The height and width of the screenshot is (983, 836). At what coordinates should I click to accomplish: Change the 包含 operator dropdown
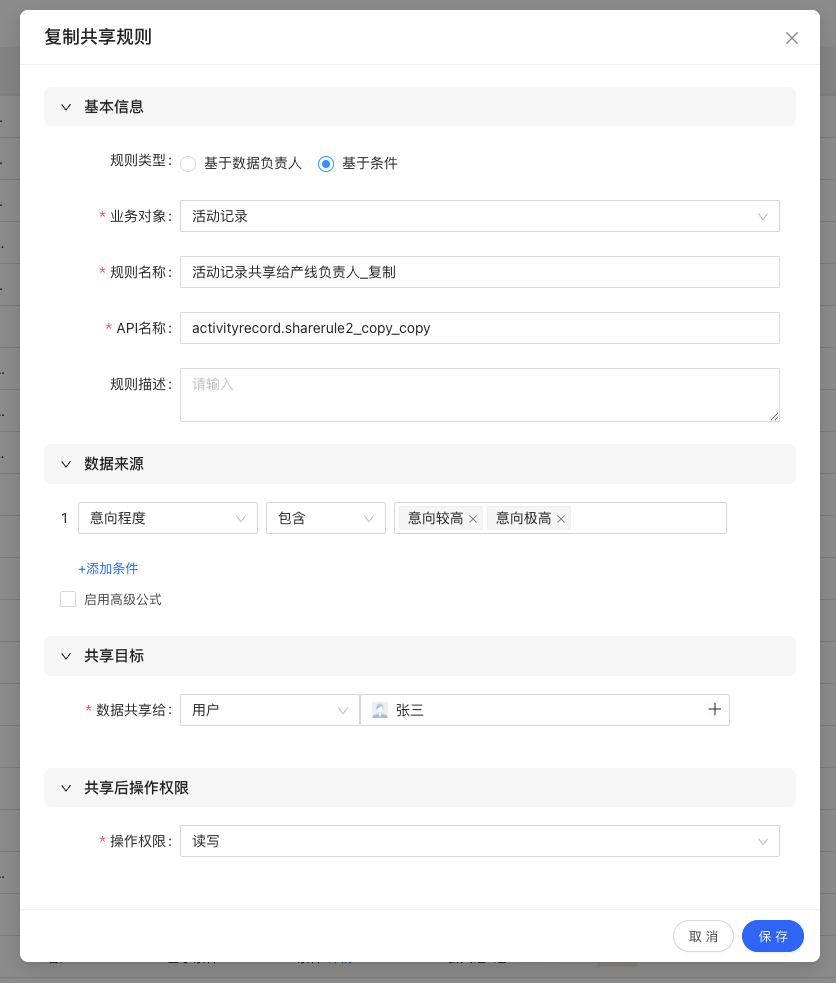click(325, 518)
